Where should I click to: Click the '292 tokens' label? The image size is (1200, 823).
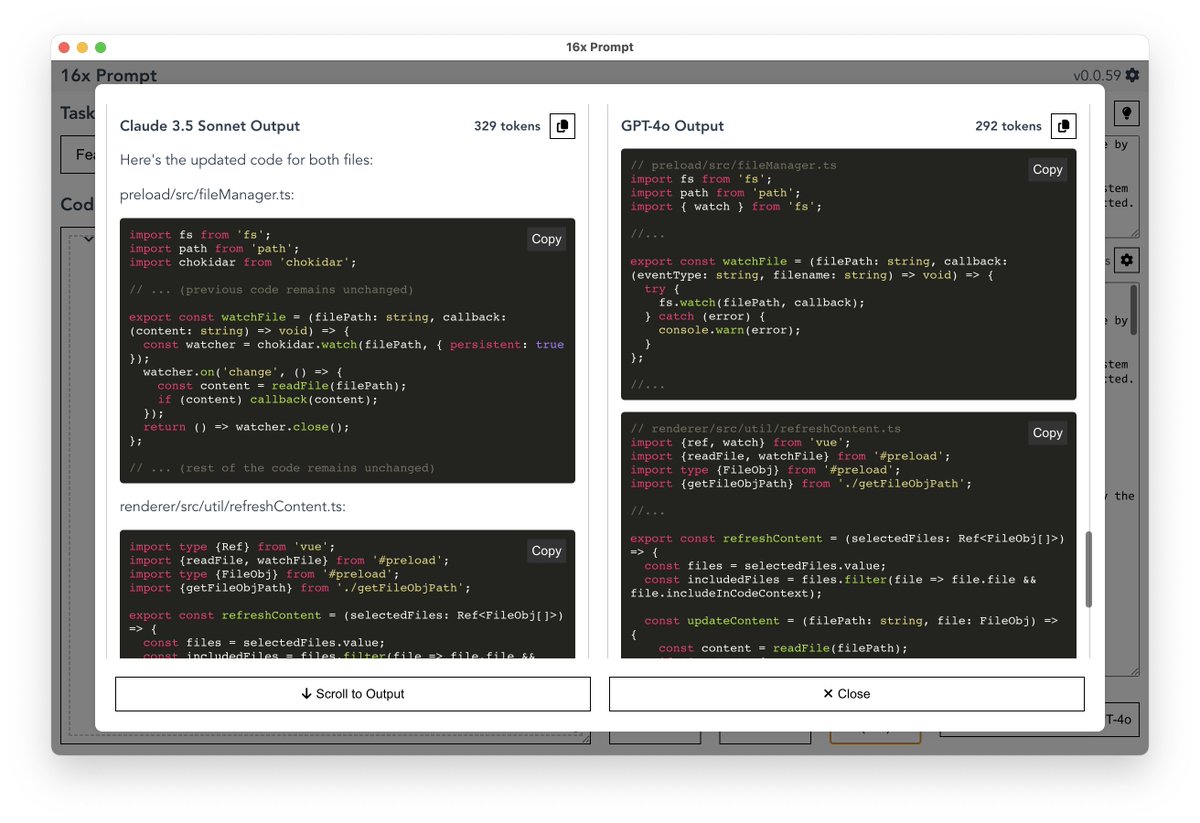coord(1008,126)
